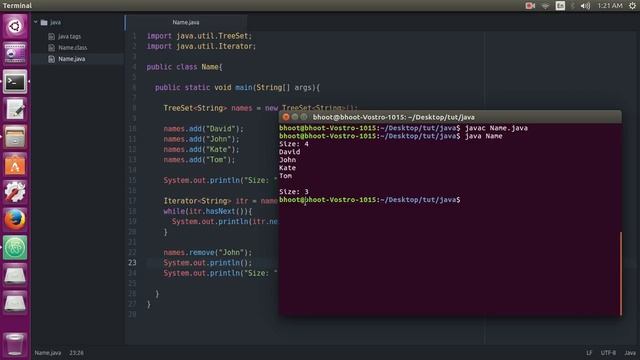
Task: Open System Settings wrench-and-gear icon
Action: 15,192
